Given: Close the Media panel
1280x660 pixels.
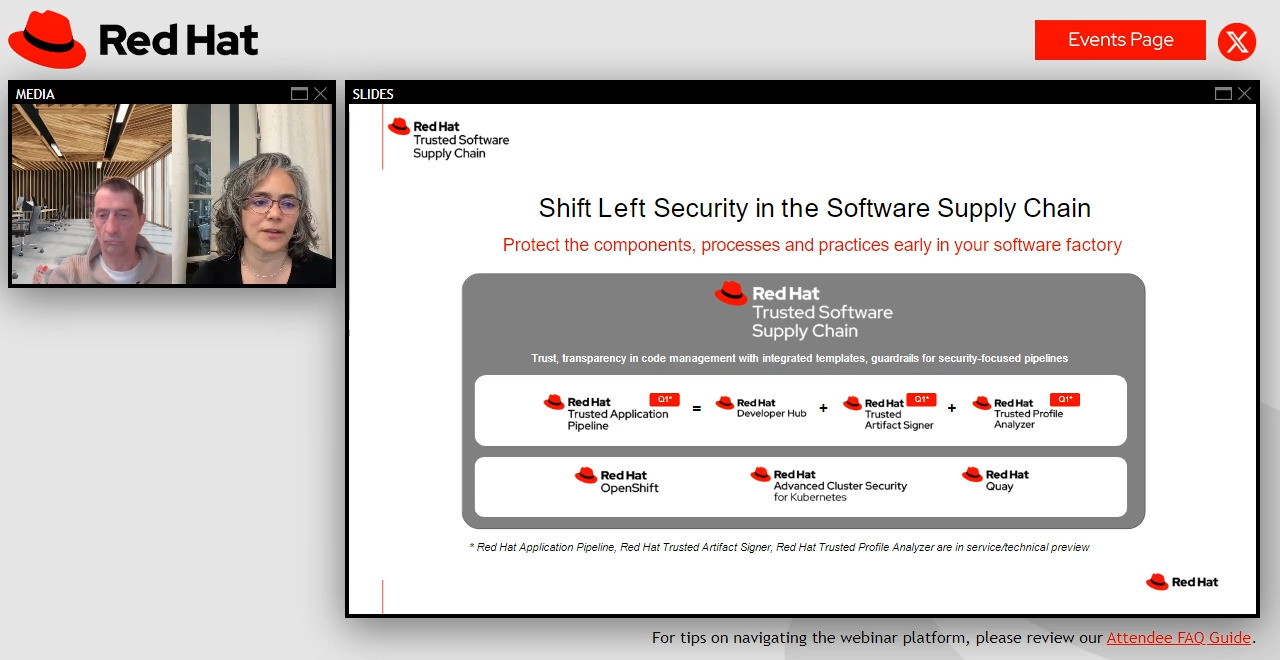Looking at the screenshot, I should tap(320, 94).
